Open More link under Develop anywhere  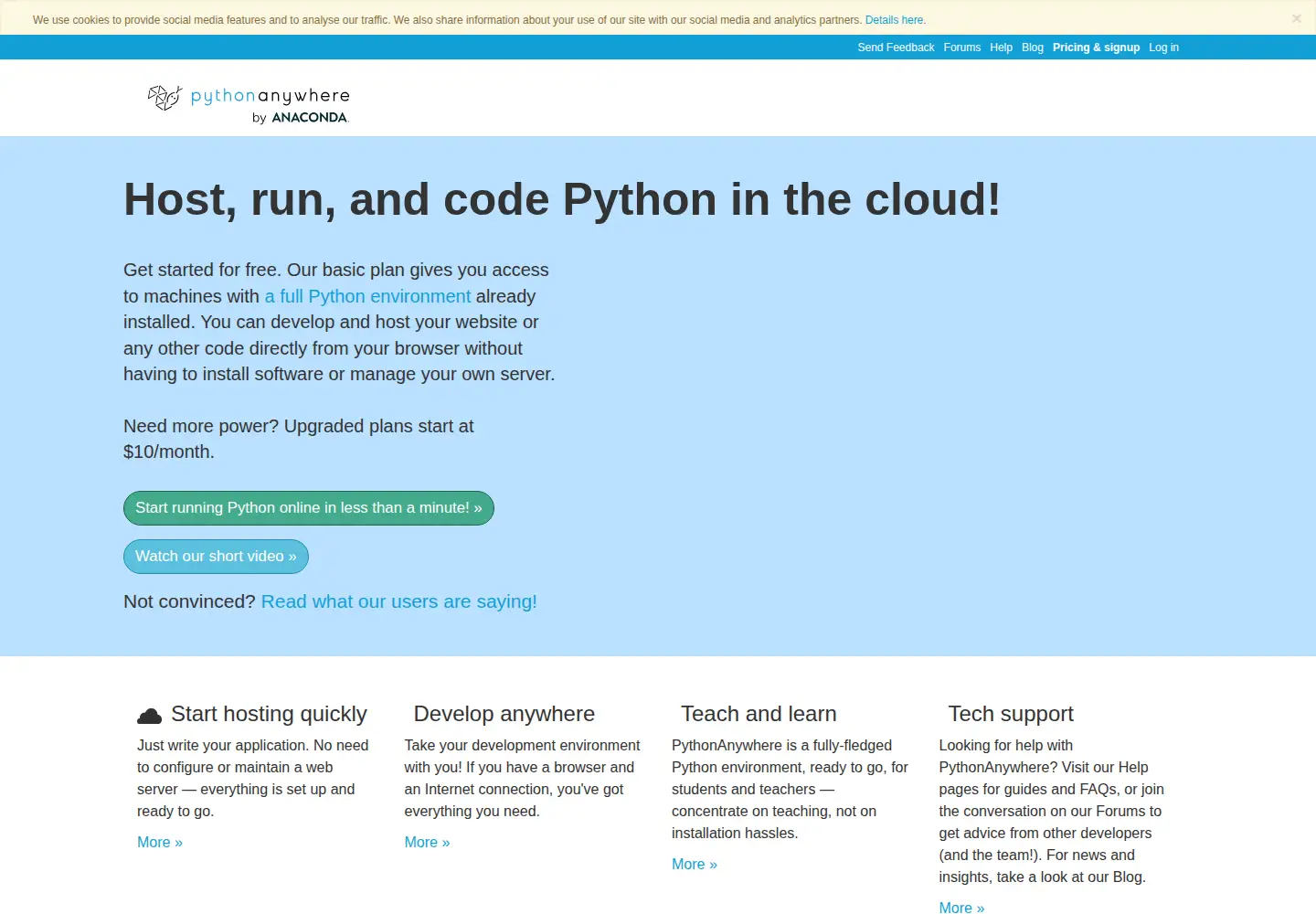(427, 843)
